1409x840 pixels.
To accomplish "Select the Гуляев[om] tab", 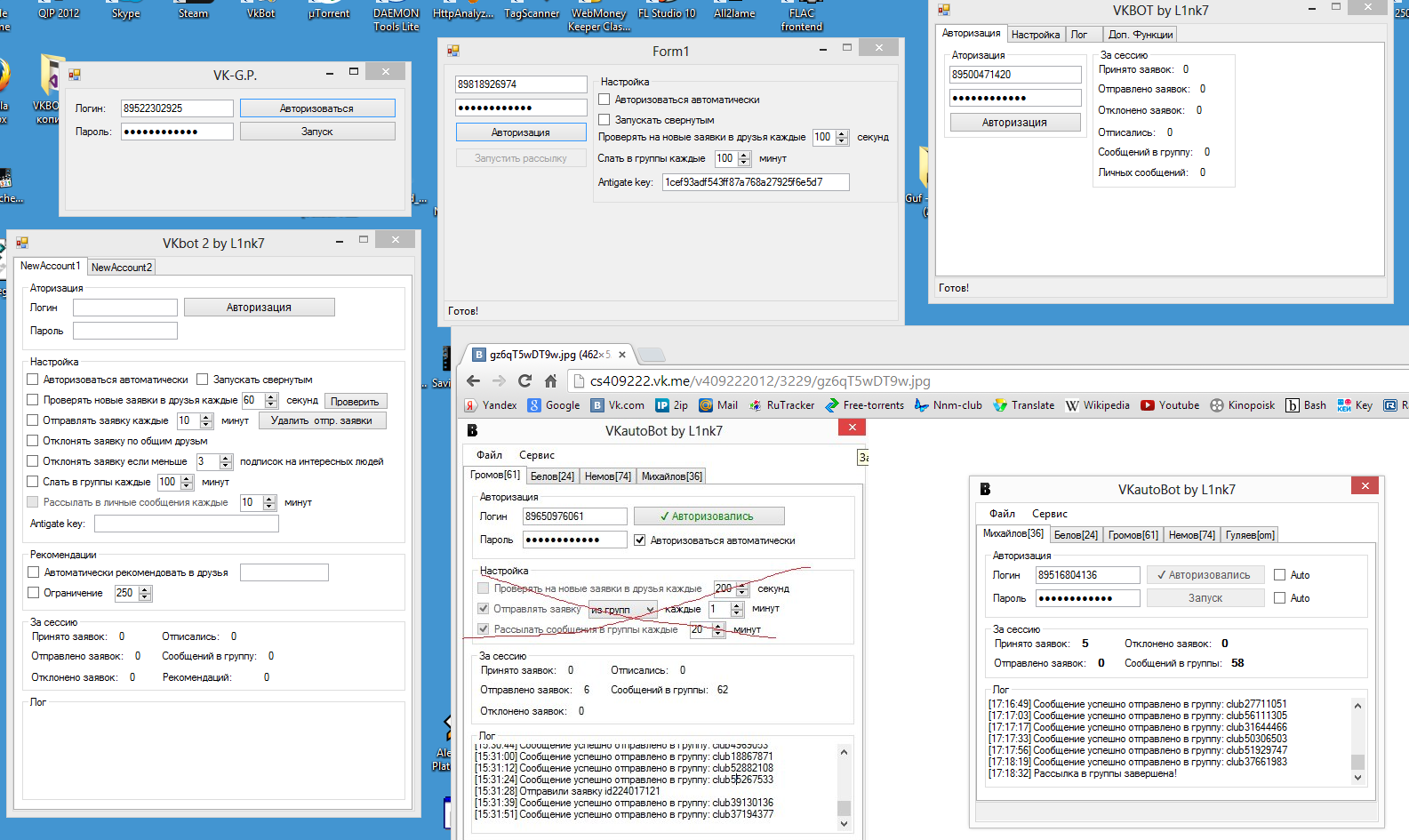I will coord(1250,535).
